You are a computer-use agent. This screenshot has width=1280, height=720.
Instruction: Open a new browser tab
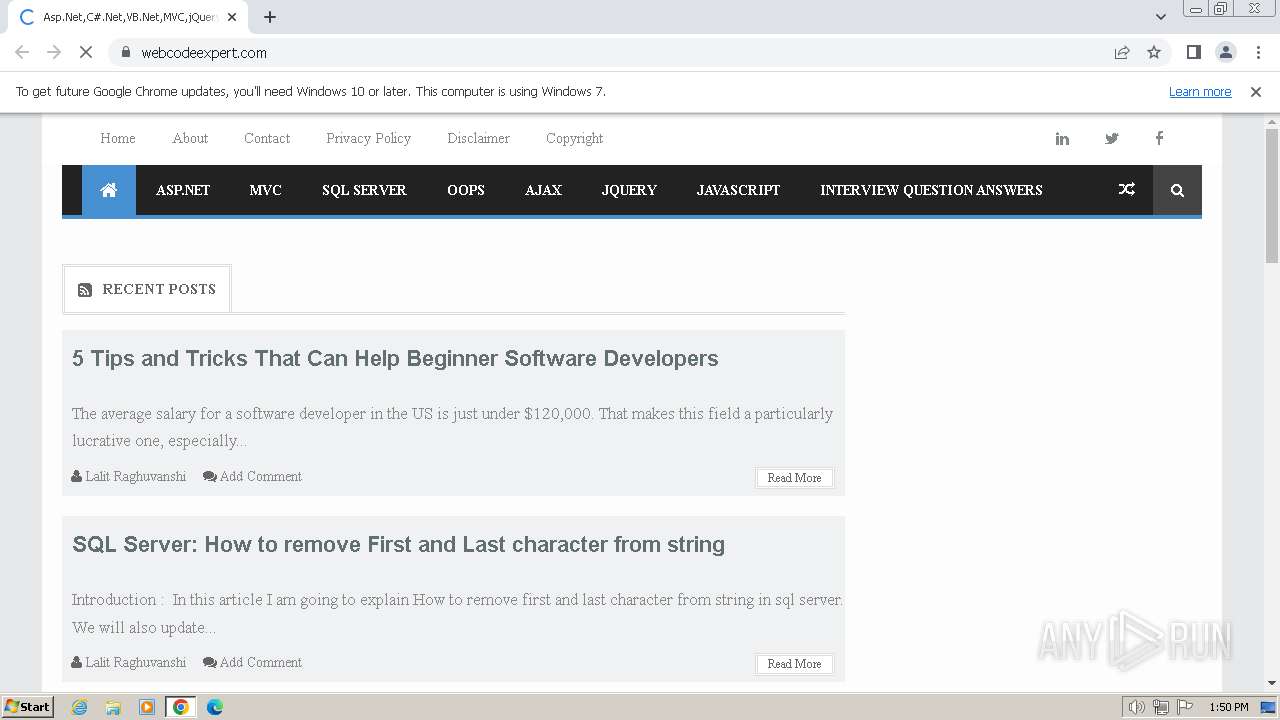[x=270, y=17]
